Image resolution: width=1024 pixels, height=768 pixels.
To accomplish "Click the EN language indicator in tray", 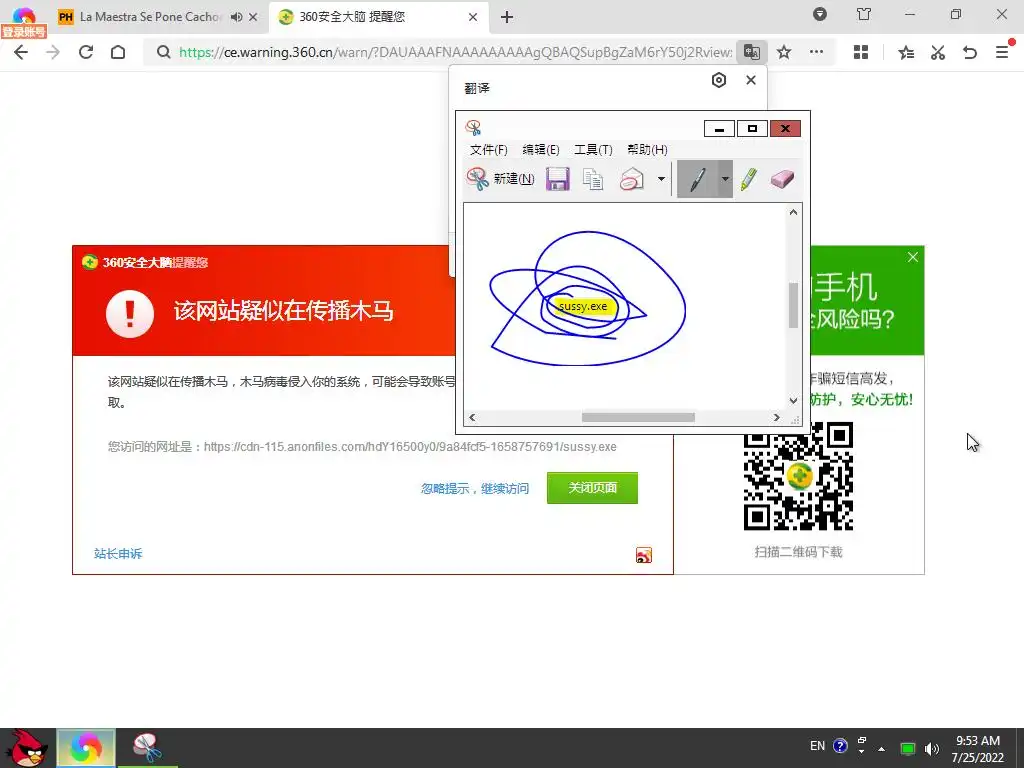I will click(818, 746).
